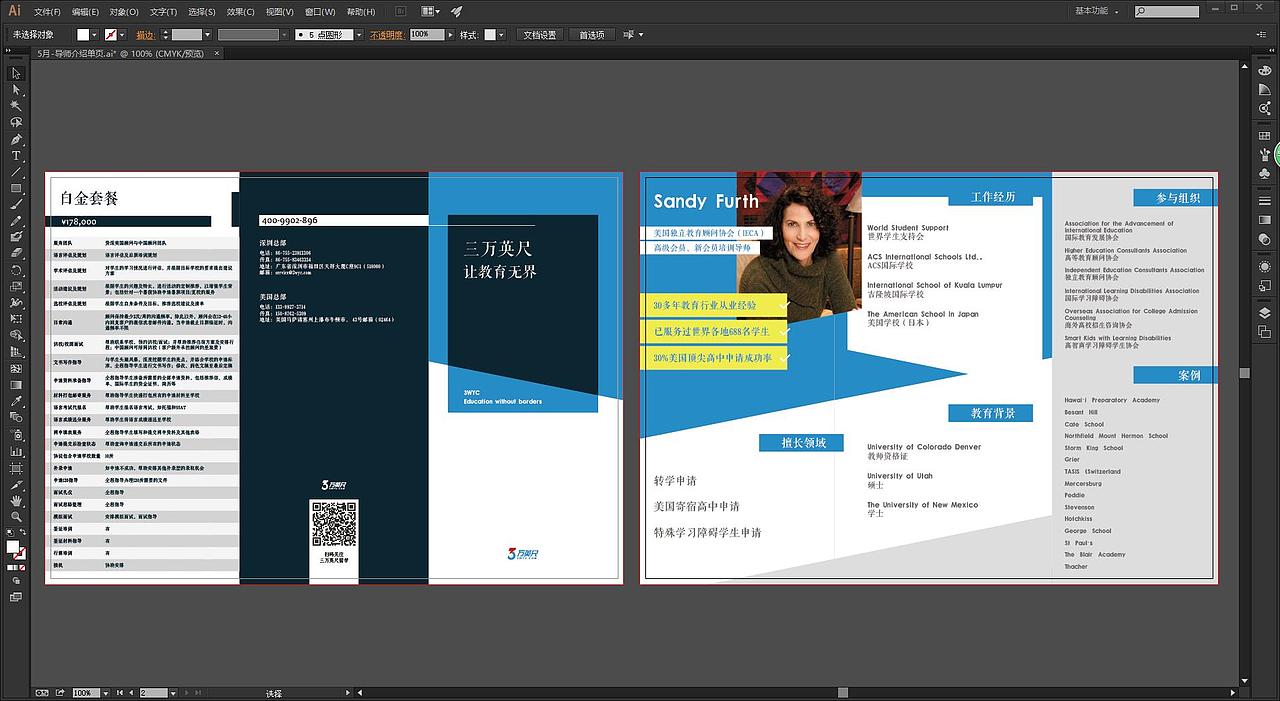
Task: Launch Bridge from the menu bar icon
Action: point(400,11)
